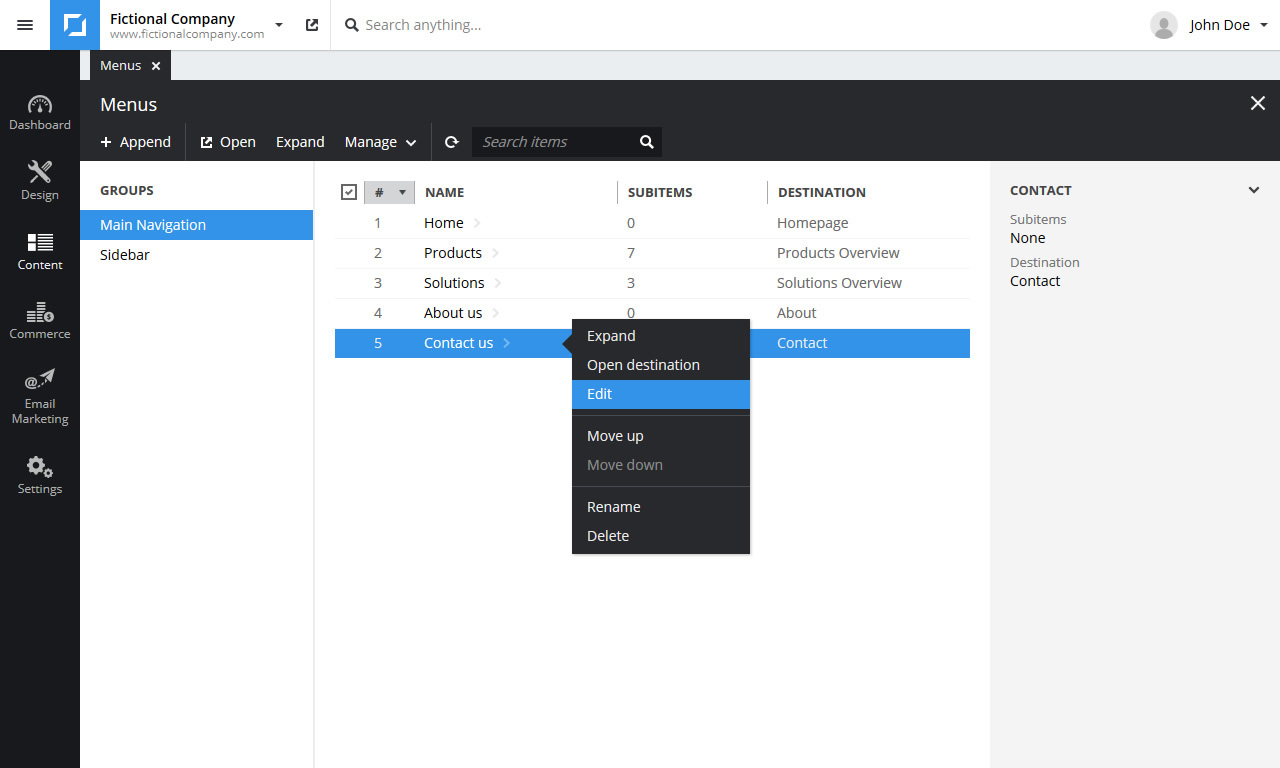
Task: Select the Sidebar group
Action: [x=125, y=255]
